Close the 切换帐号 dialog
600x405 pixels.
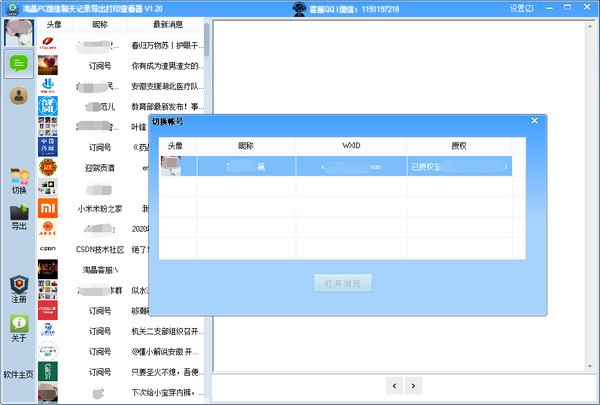click(x=535, y=121)
